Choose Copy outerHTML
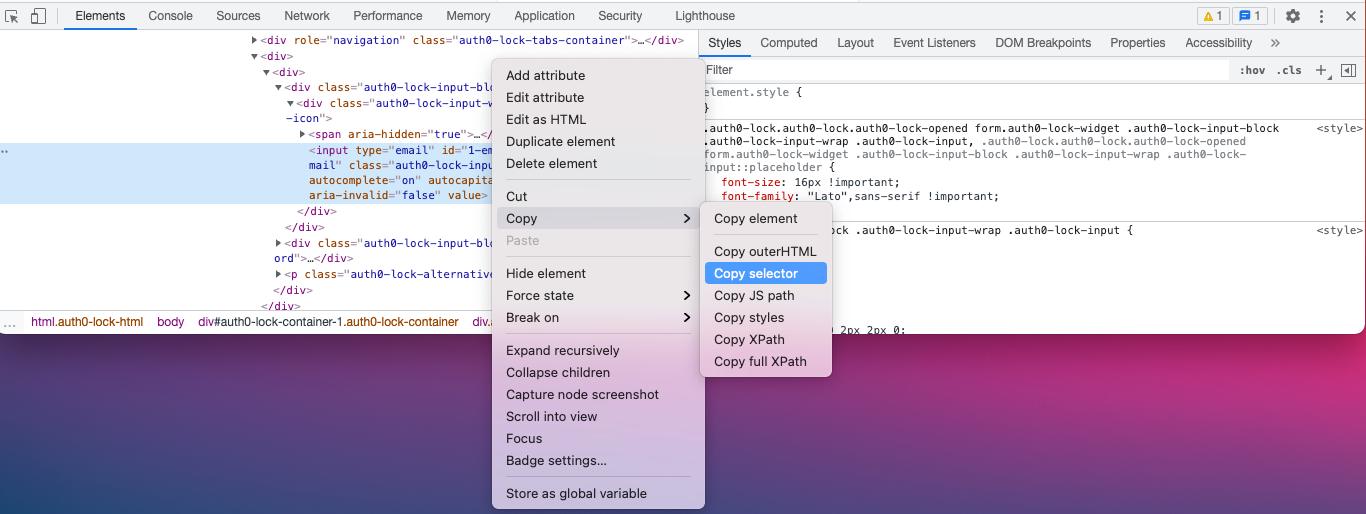This screenshot has width=1366, height=514. click(x=766, y=252)
